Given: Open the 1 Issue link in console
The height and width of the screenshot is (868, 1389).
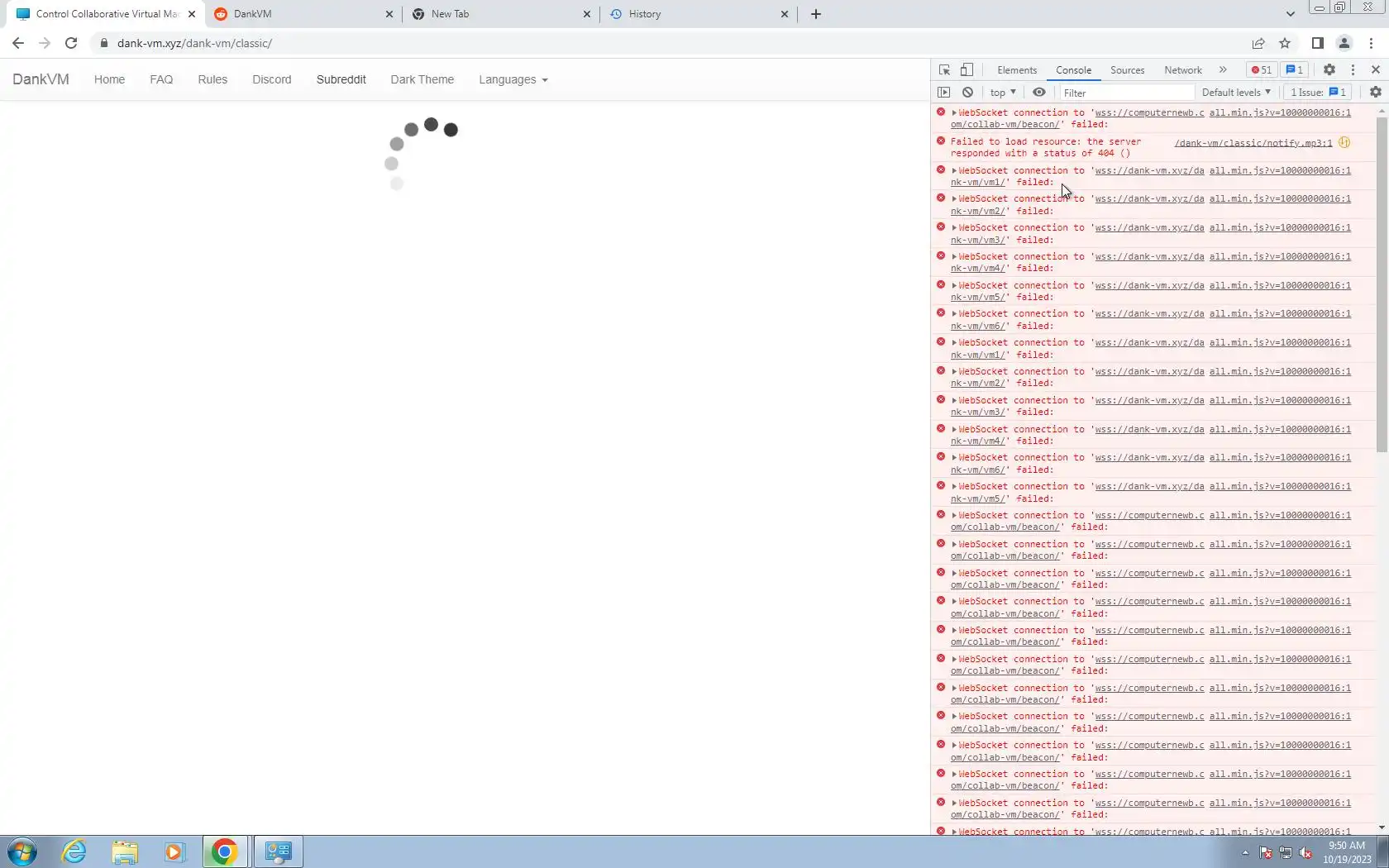Looking at the screenshot, I should (1319, 93).
